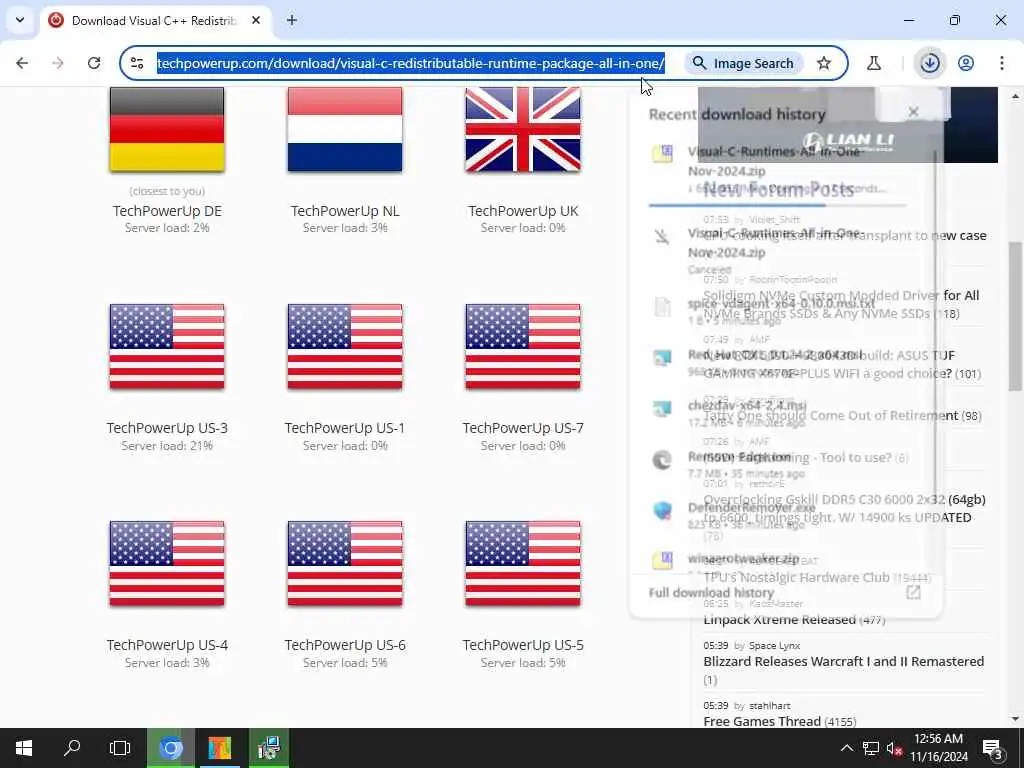1024x768 pixels.
Task: Open the installer app taskbar icon
Action: [268, 748]
